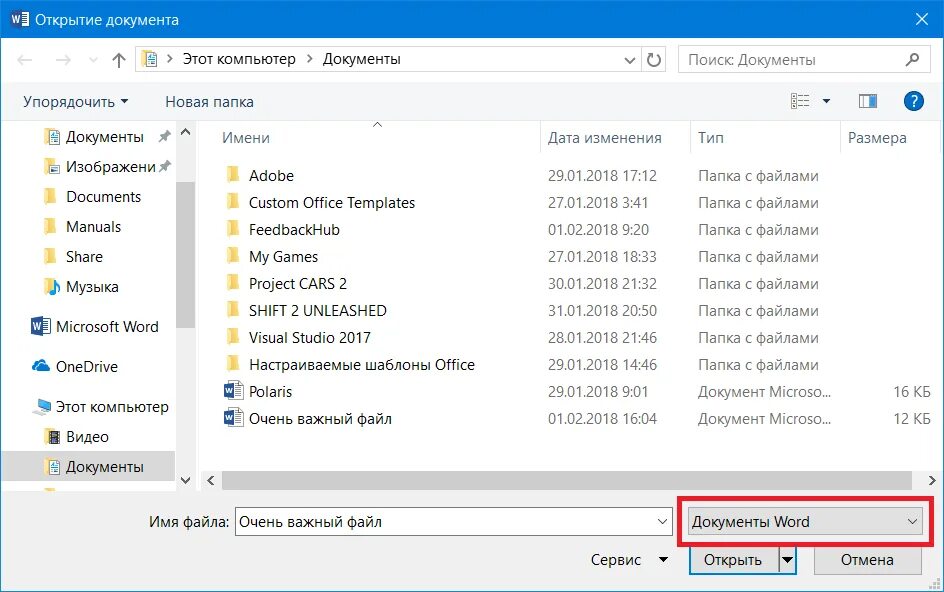Select Documents folder in sidebar
Screen dimensions: 944x592
[103, 196]
